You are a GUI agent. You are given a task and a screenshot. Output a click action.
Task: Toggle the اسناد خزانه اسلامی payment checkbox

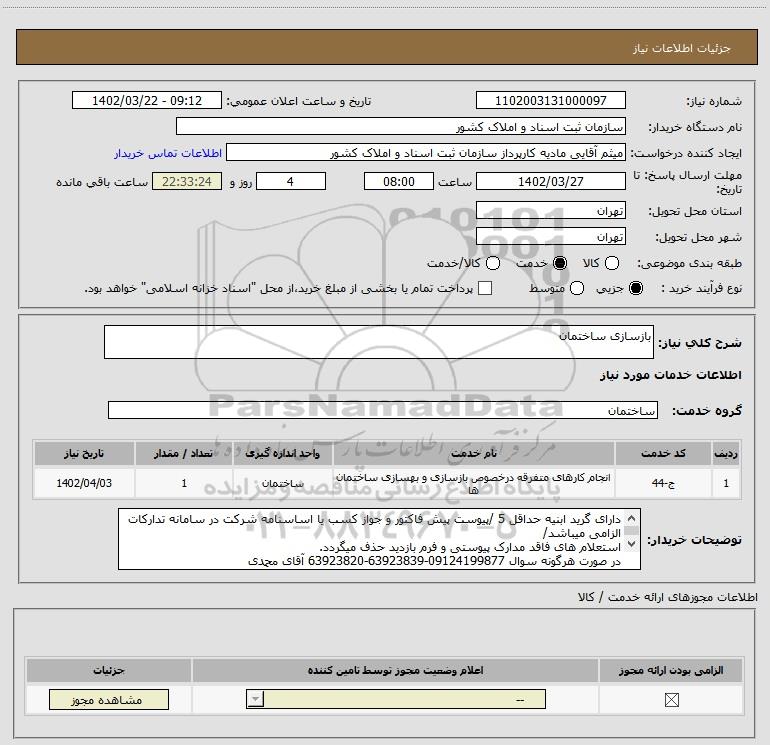pos(485,288)
